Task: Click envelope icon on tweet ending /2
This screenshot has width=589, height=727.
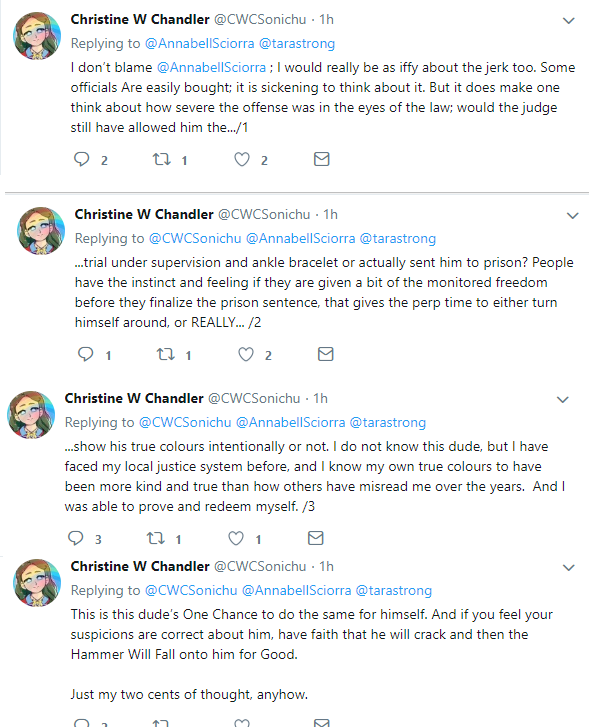Action: click(x=326, y=354)
